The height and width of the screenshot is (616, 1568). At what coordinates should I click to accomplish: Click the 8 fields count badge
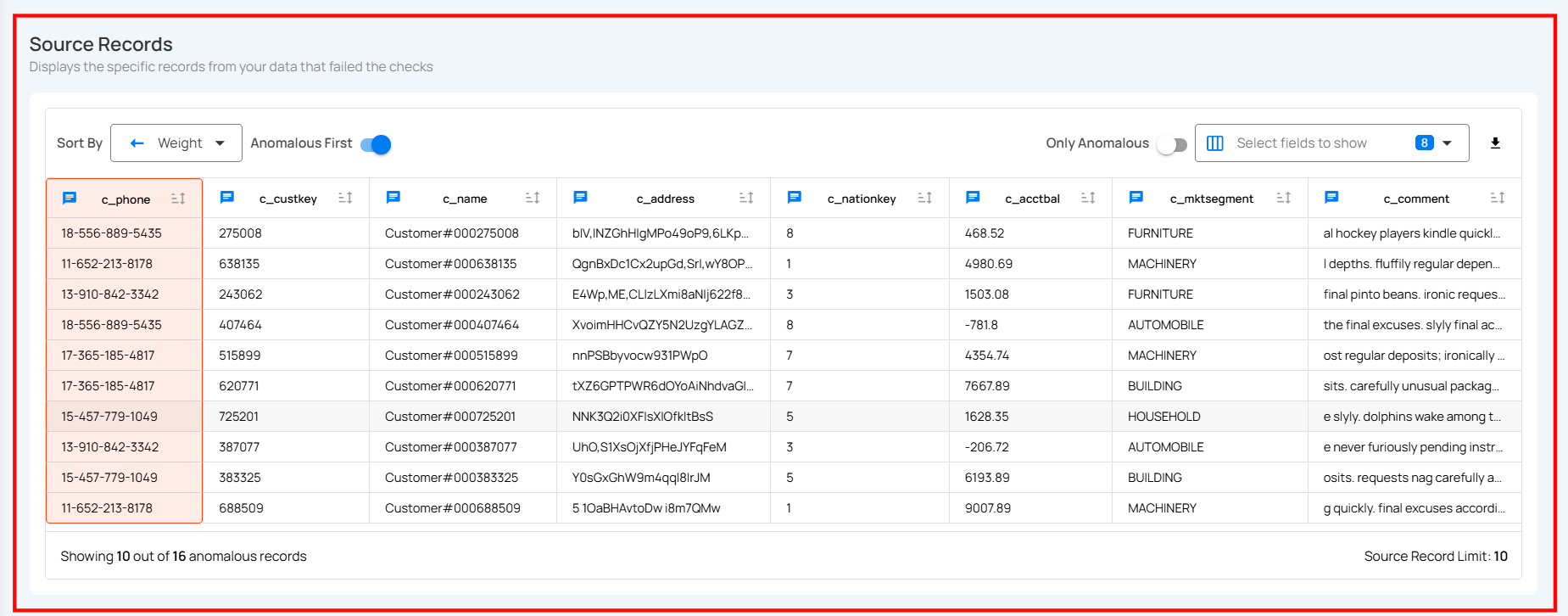pos(1424,143)
